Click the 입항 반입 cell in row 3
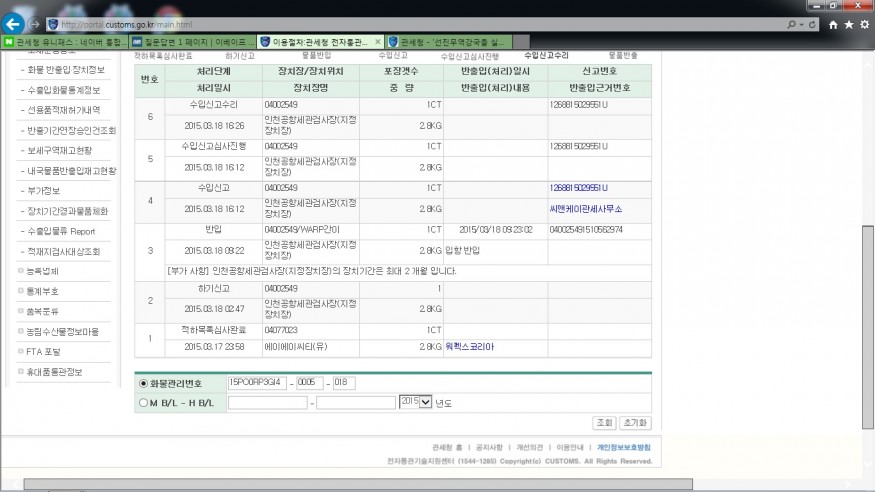Image resolution: width=875 pixels, height=492 pixels. click(x=496, y=250)
